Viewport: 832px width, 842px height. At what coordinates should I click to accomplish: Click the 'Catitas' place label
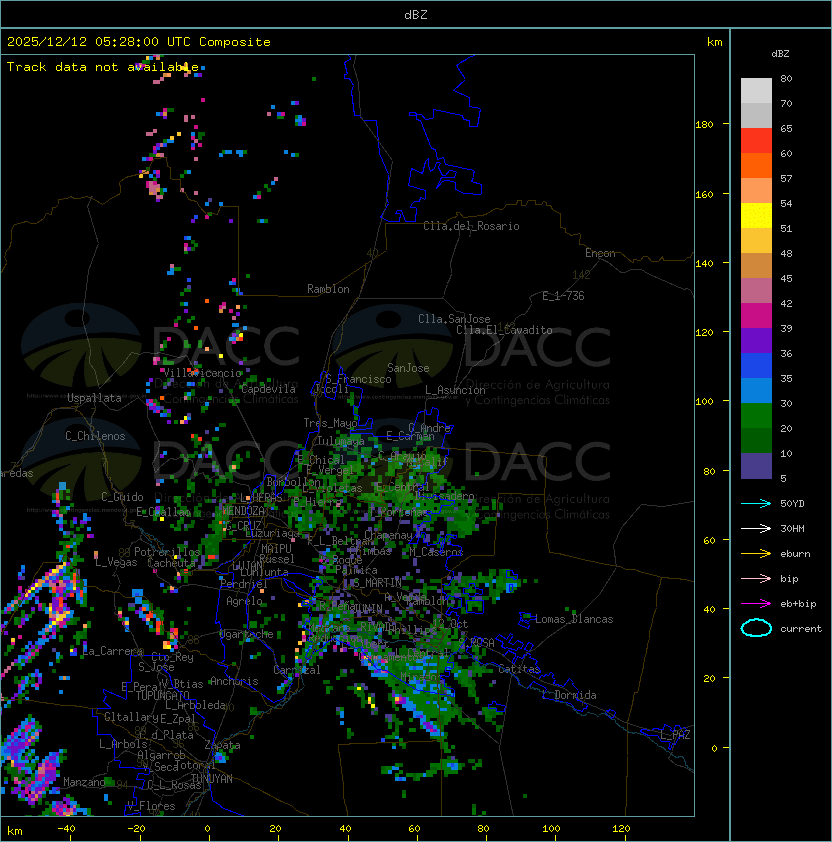pyautogui.click(x=519, y=669)
